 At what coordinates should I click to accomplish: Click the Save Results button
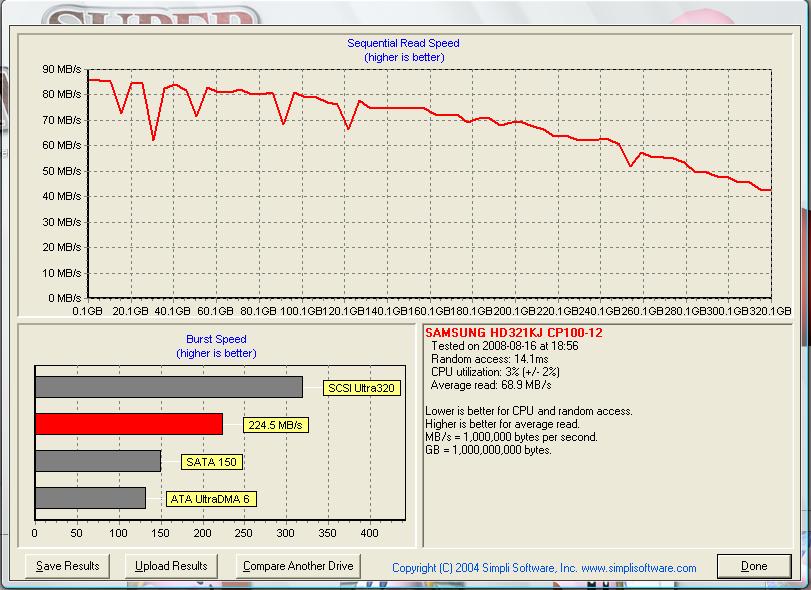click(68, 566)
